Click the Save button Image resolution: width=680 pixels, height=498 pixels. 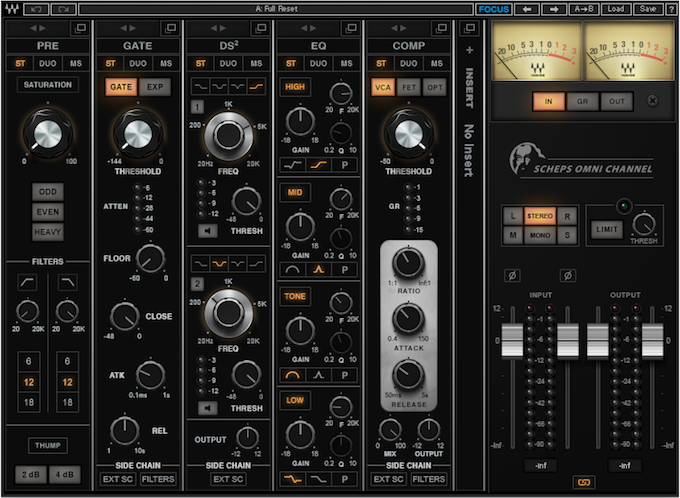click(648, 9)
